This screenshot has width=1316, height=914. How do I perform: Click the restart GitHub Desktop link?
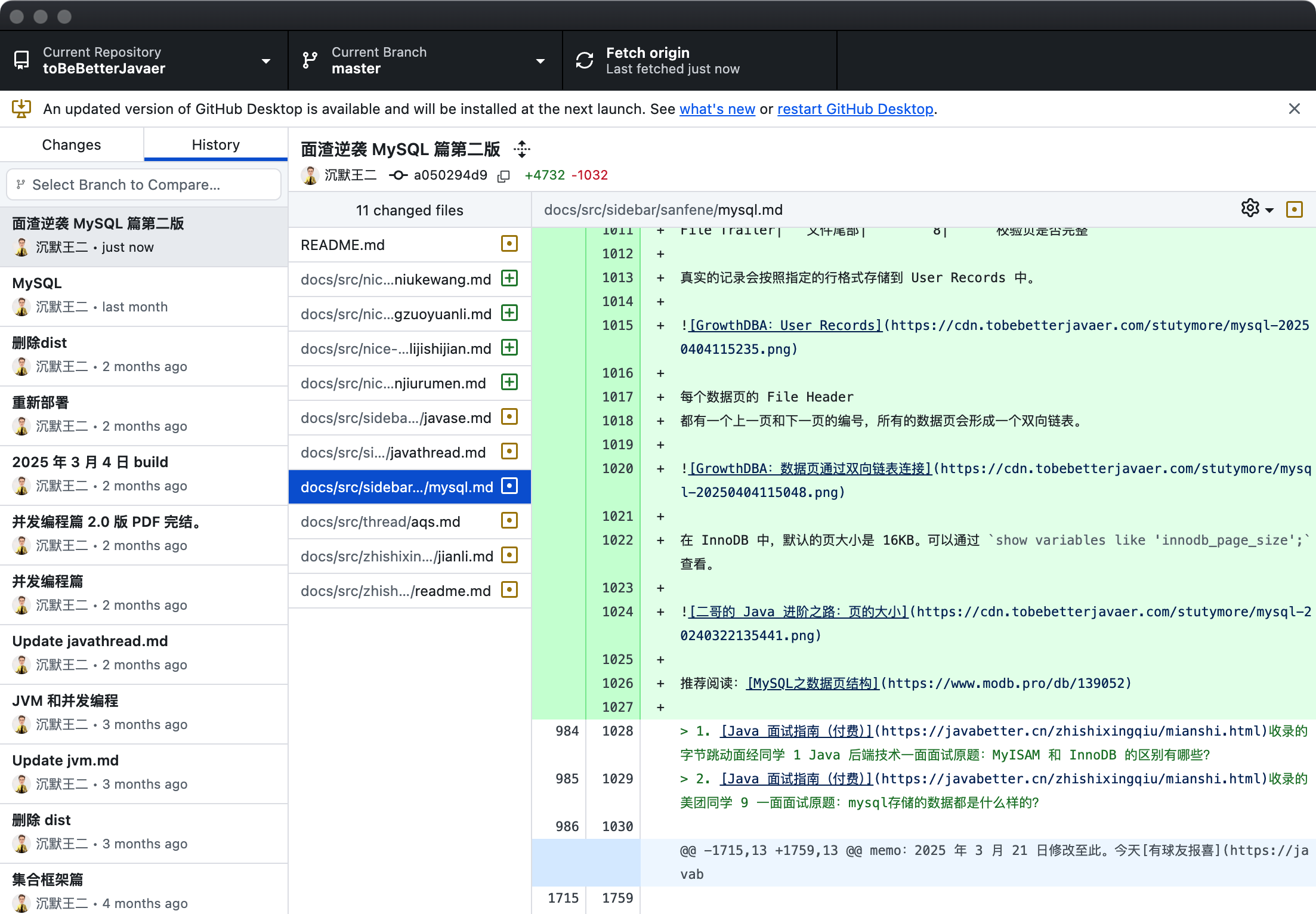[x=854, y=109]
